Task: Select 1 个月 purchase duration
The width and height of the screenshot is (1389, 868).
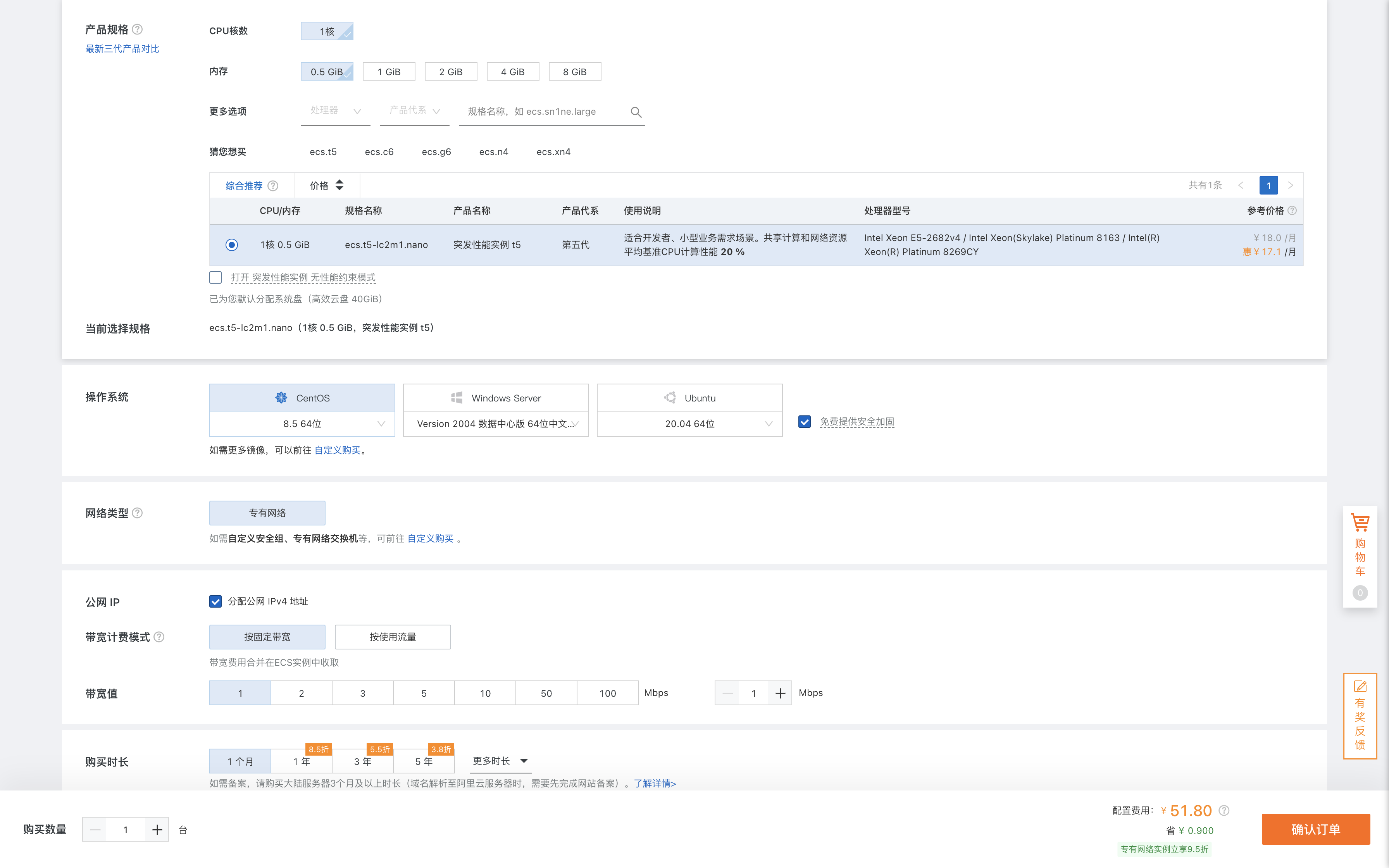Action: click(x=240, y=761)
